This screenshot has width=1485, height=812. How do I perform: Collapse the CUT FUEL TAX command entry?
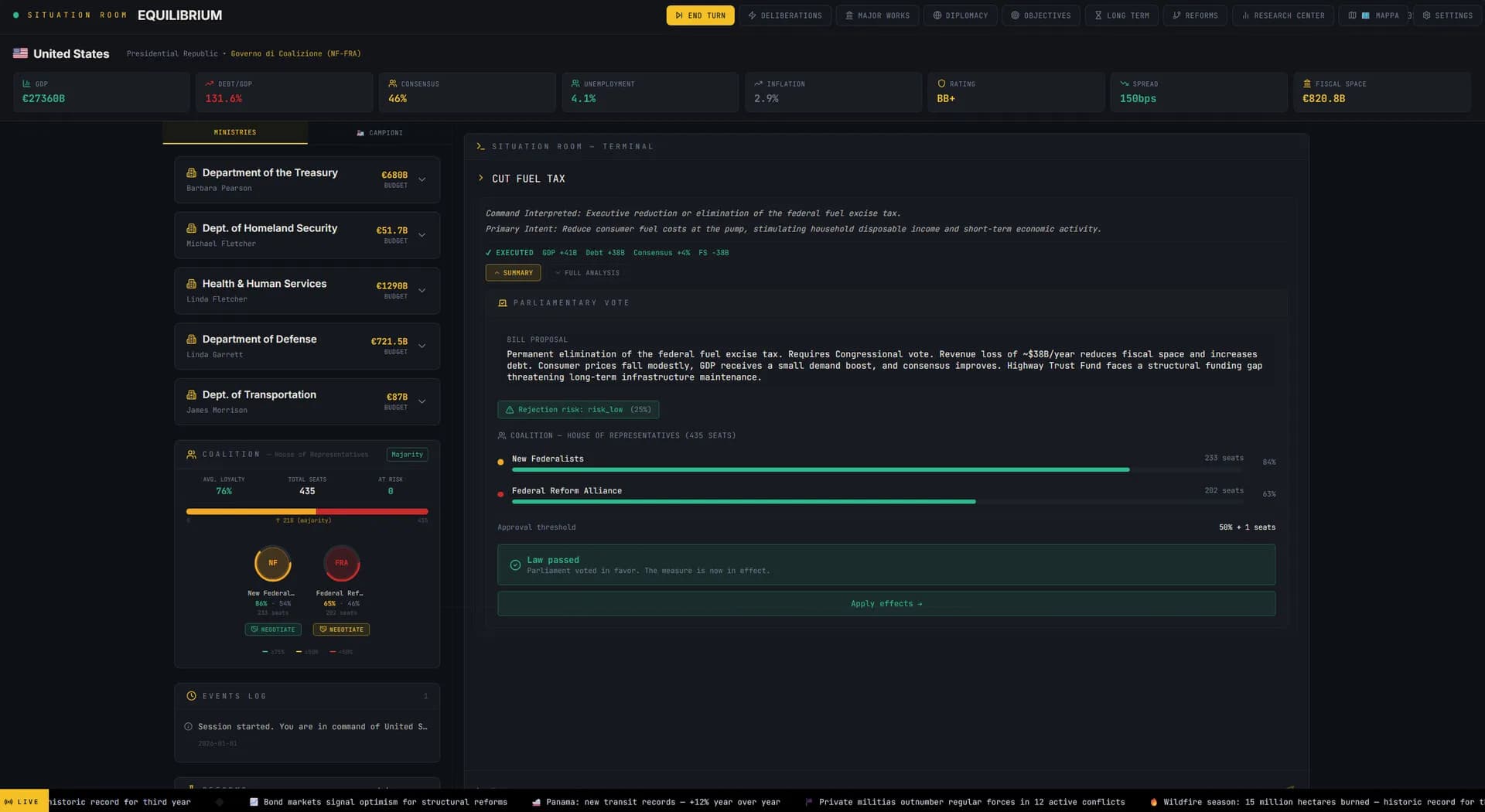click(x=480, y=179)
